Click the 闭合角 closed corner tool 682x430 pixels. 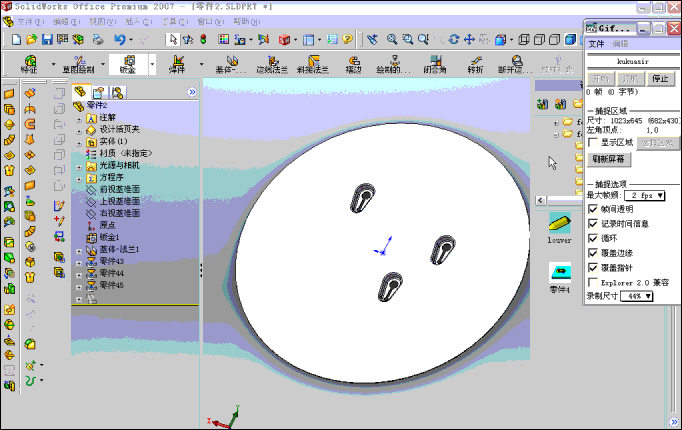434,64
